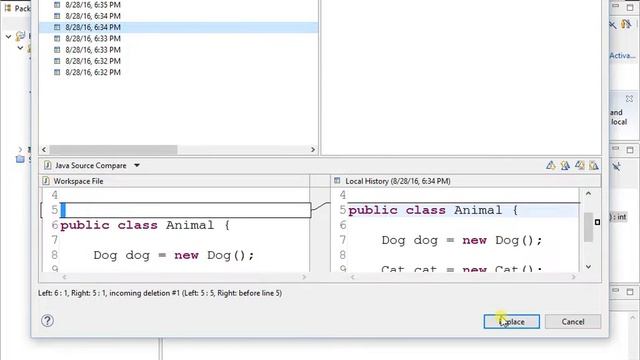This screenshot has width=640, height=360.
Task: Click the ': int' text in the right-side view
Action: [x=620, y=217]
